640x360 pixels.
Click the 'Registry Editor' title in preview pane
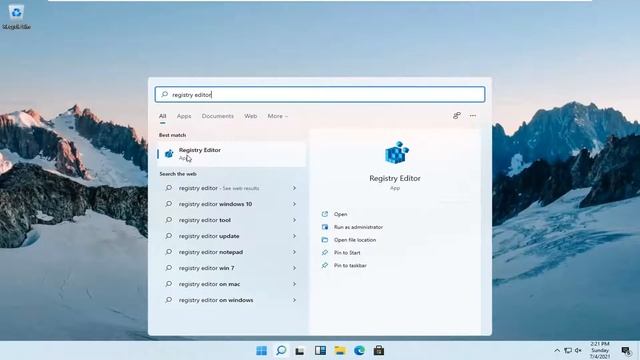point(395,178)
